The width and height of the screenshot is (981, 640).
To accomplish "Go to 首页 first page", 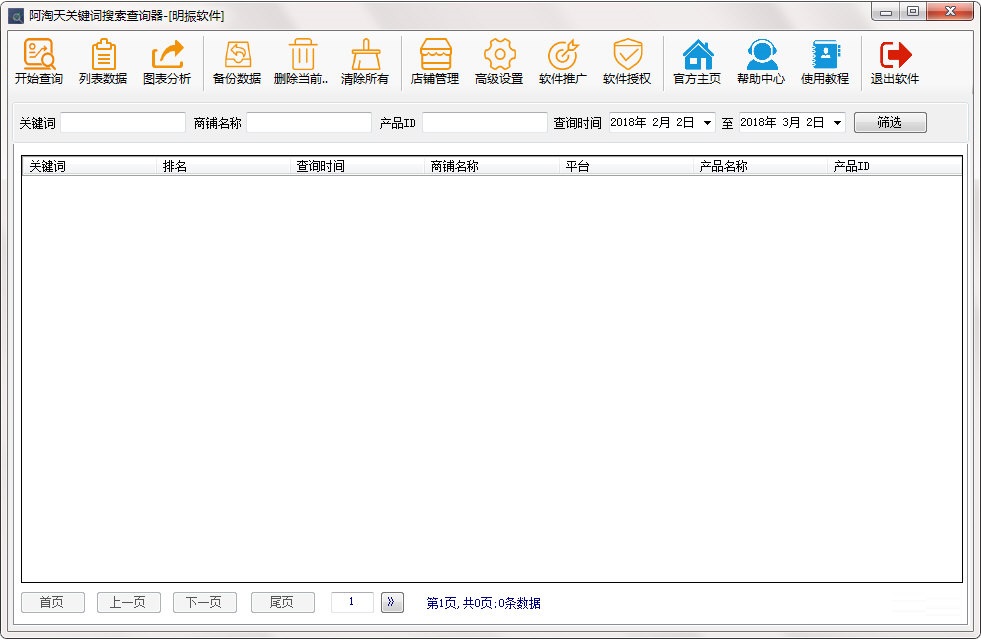I will (x=52, y=602).
